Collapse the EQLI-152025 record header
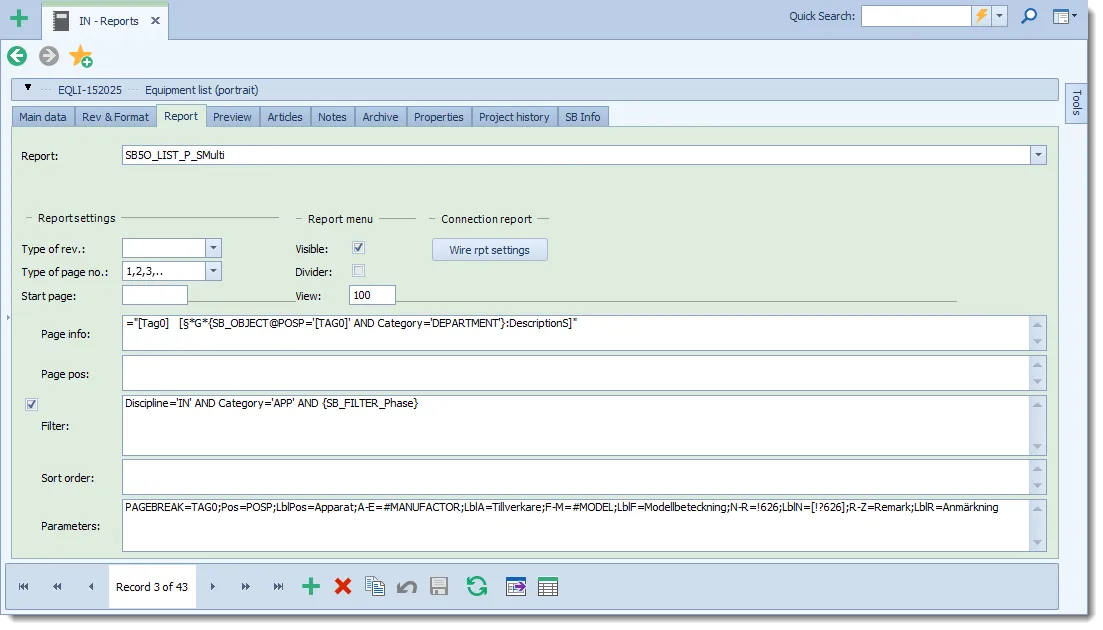This screenshot has width=1103, height=630. pos(28,88)
